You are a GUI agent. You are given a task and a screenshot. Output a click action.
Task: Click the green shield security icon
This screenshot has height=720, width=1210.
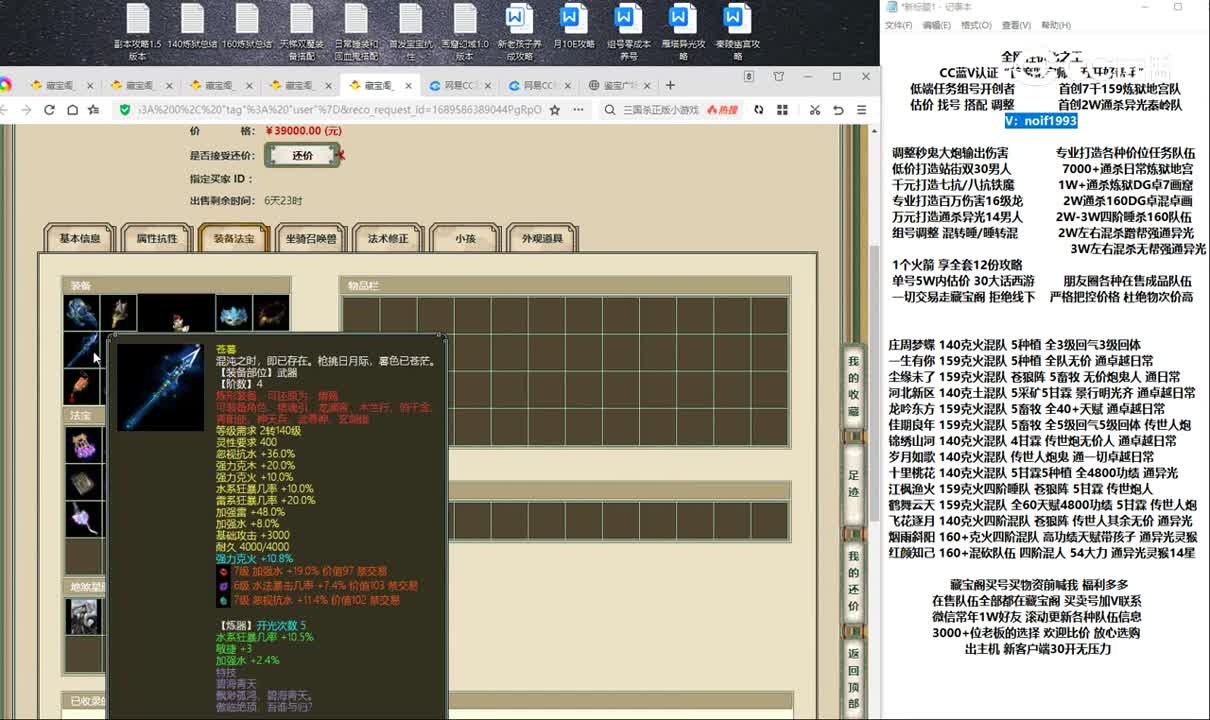(125, 110)
